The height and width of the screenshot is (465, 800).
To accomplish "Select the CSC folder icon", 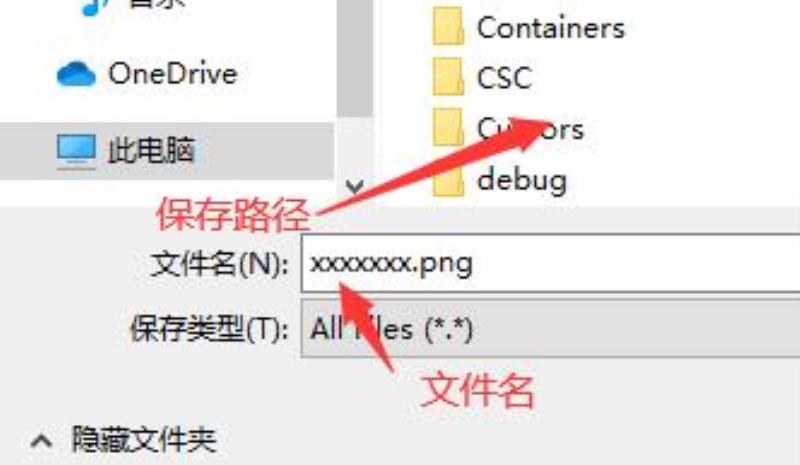I will tap(448, 77).
